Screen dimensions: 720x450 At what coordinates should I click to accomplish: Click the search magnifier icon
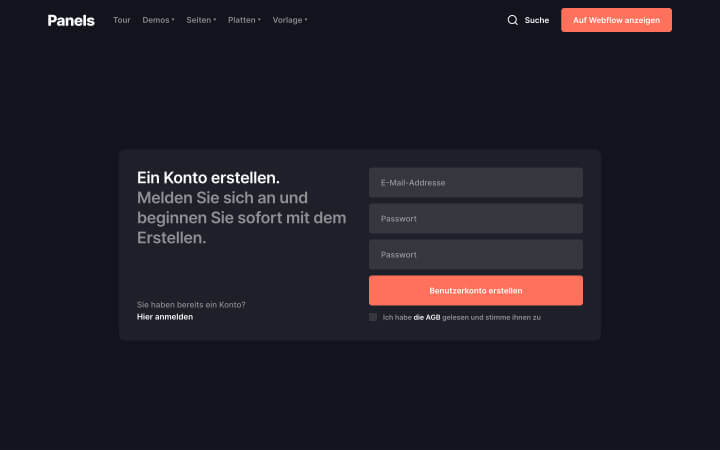pos(512,20)
